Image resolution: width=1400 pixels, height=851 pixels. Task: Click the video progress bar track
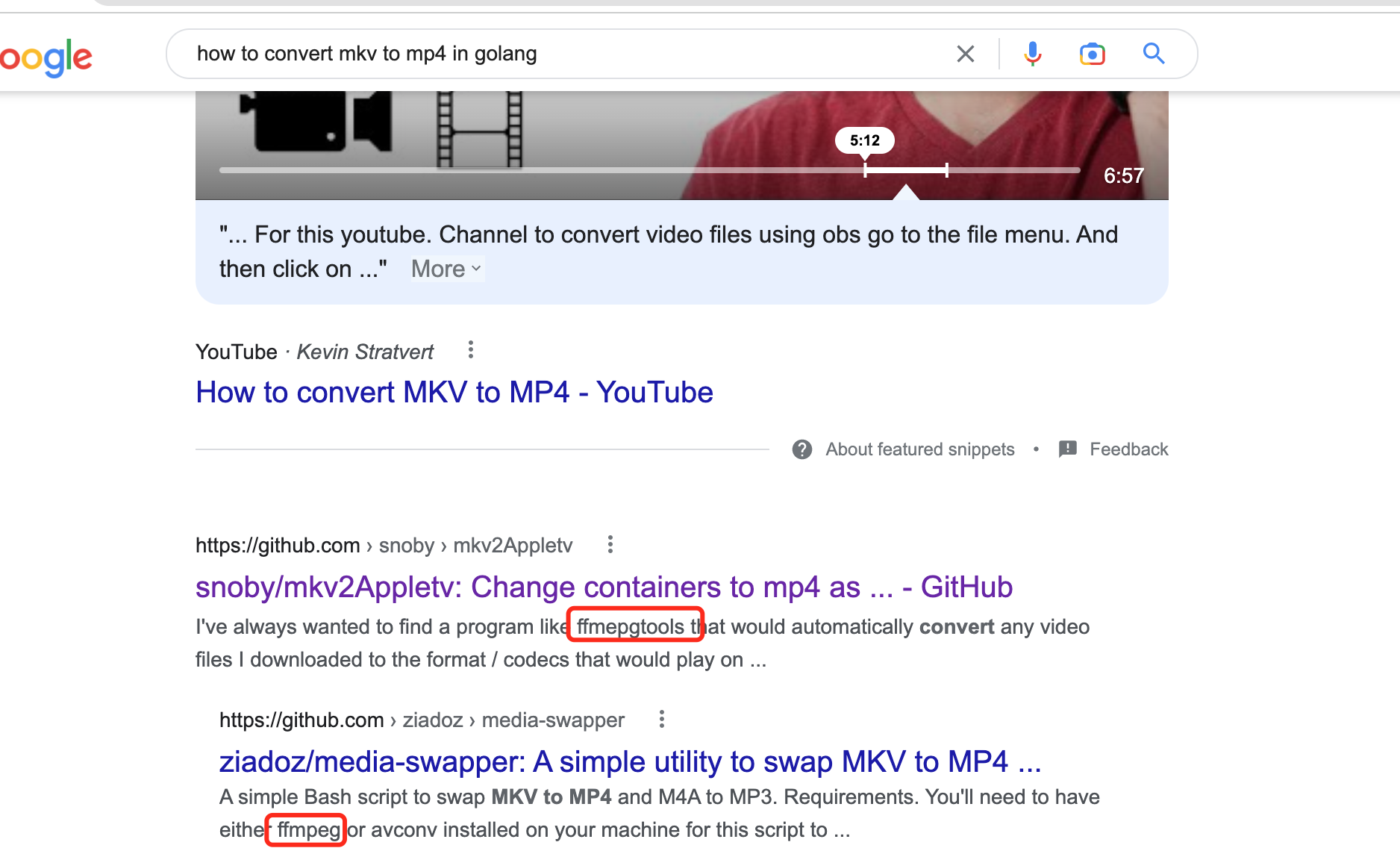[x=649, y=170]
